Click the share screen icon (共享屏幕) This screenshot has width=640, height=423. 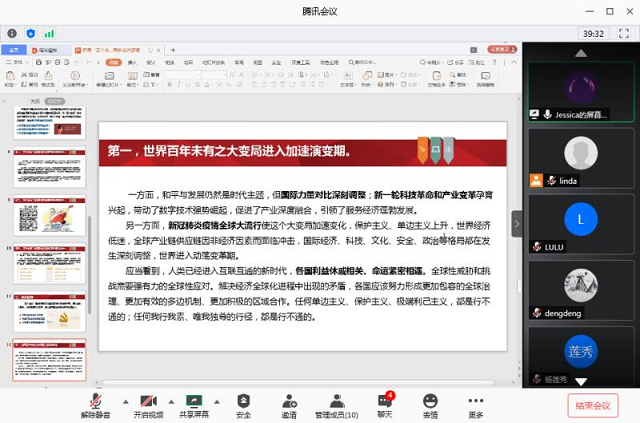click(x=193, y=400)
